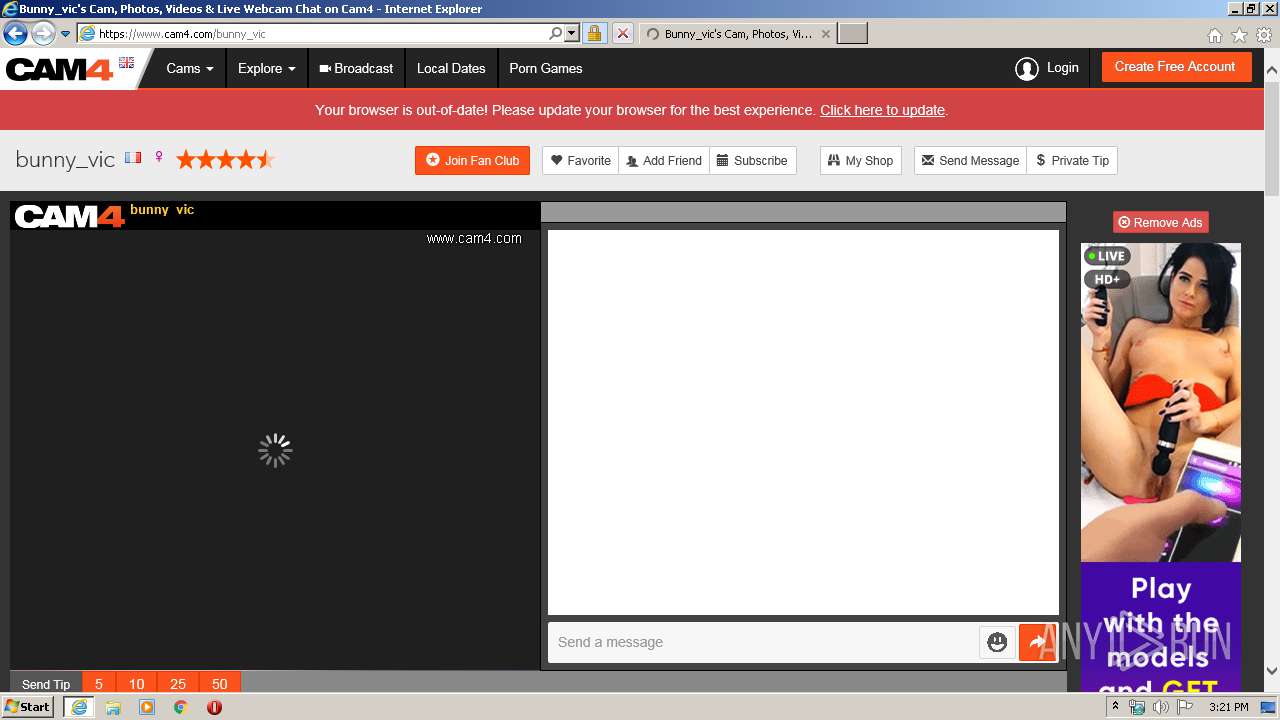This screenshot has width=1280, height=720.
Task: Close the Bunny_vic's Cam tab
Action: pyautogui.click(x=826, y=33)
